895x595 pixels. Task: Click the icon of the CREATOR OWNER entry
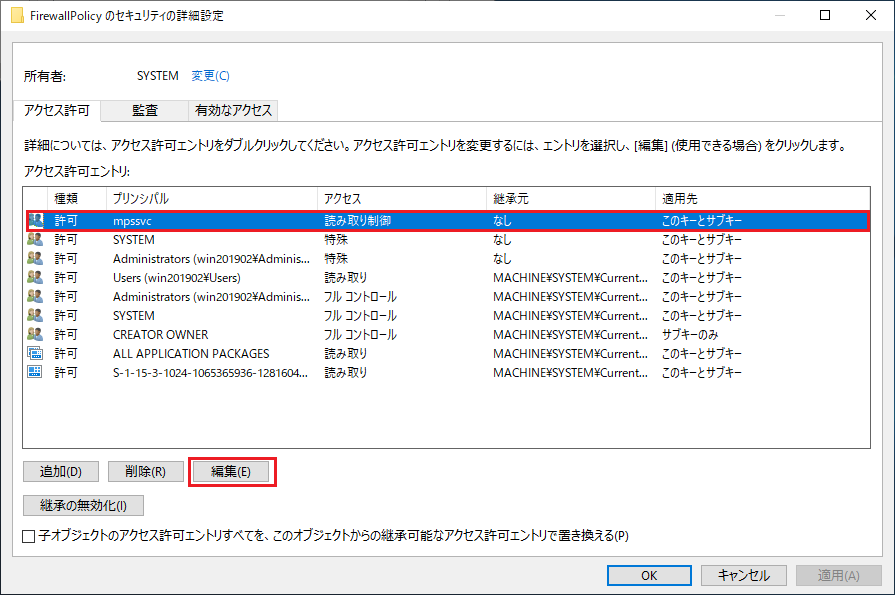(35, 334)
